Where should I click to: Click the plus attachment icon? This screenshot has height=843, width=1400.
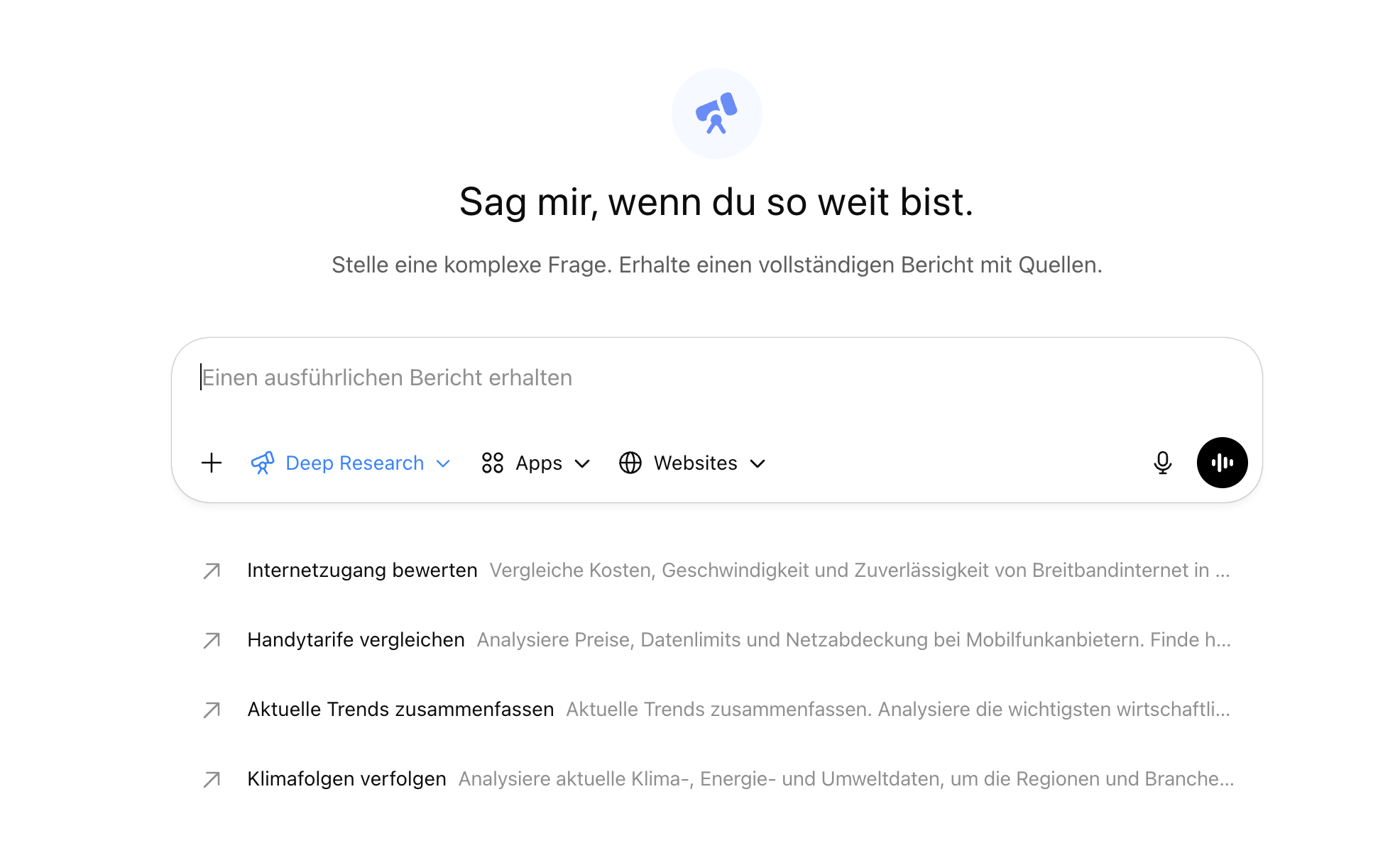pyautogui.click(x=212, y=463)
